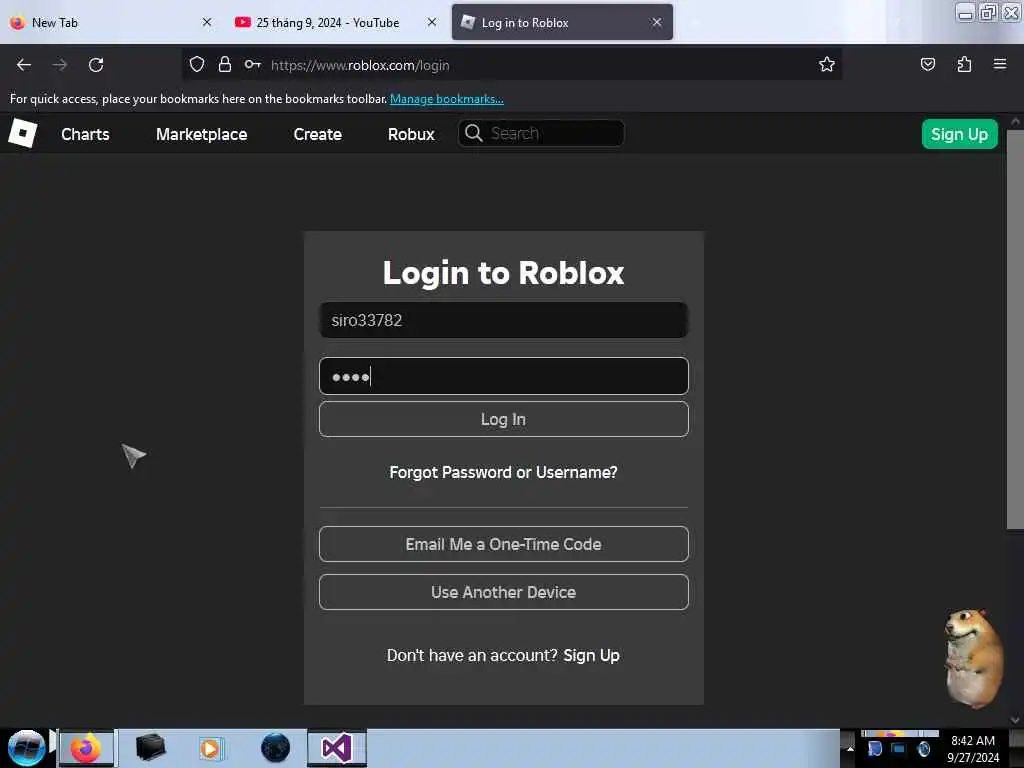Open the taskbar clock showing 8:42 AM

973,748
